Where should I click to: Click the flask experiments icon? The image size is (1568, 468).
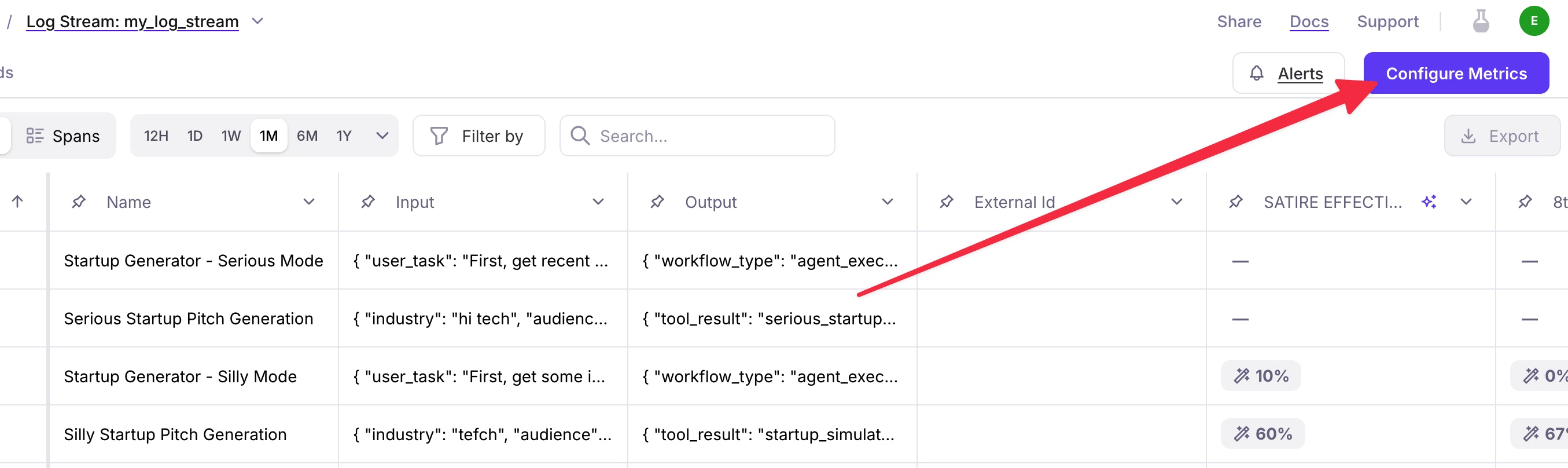point(1481,21)
